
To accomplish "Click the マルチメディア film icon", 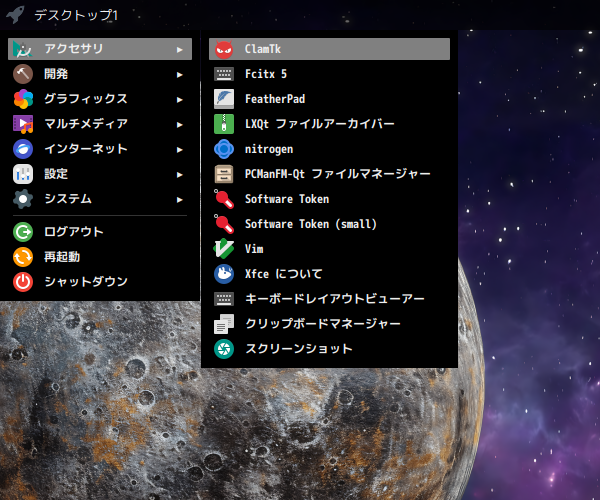I will click(23, 124).
